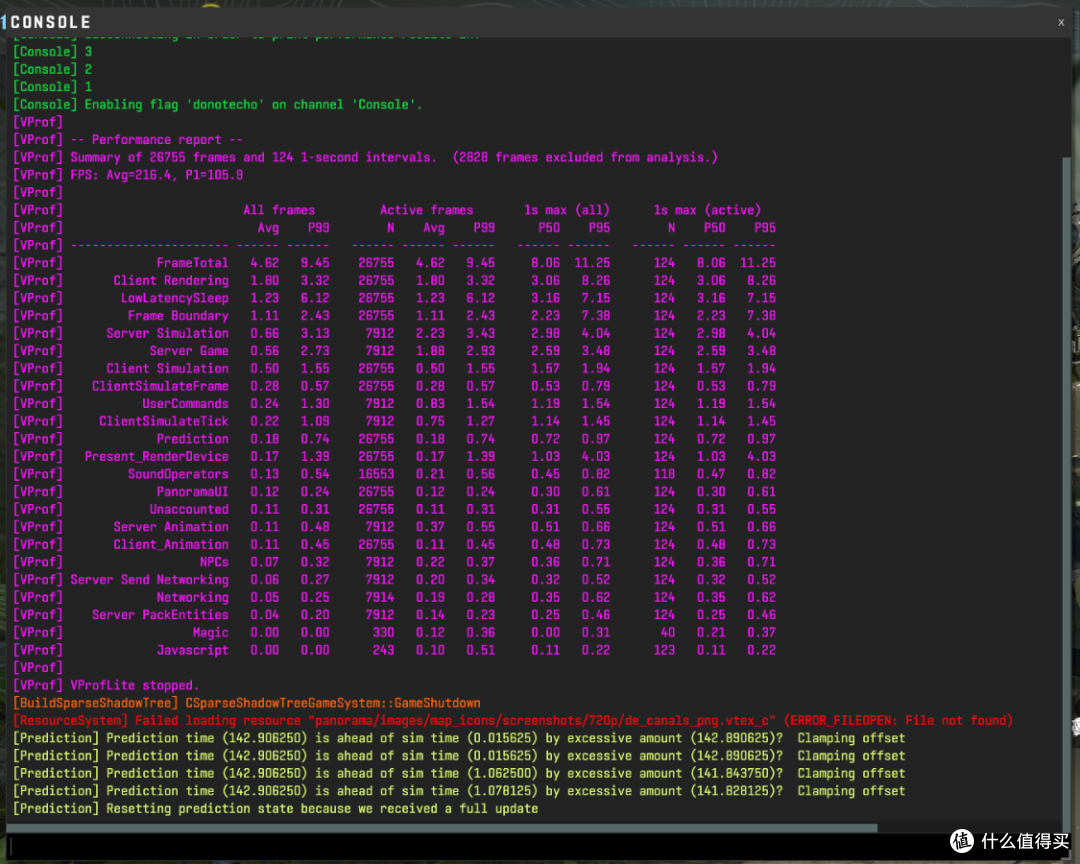1080x864 pixels.
Task: Click the UserCommands row label
Action: coord(185,404)
